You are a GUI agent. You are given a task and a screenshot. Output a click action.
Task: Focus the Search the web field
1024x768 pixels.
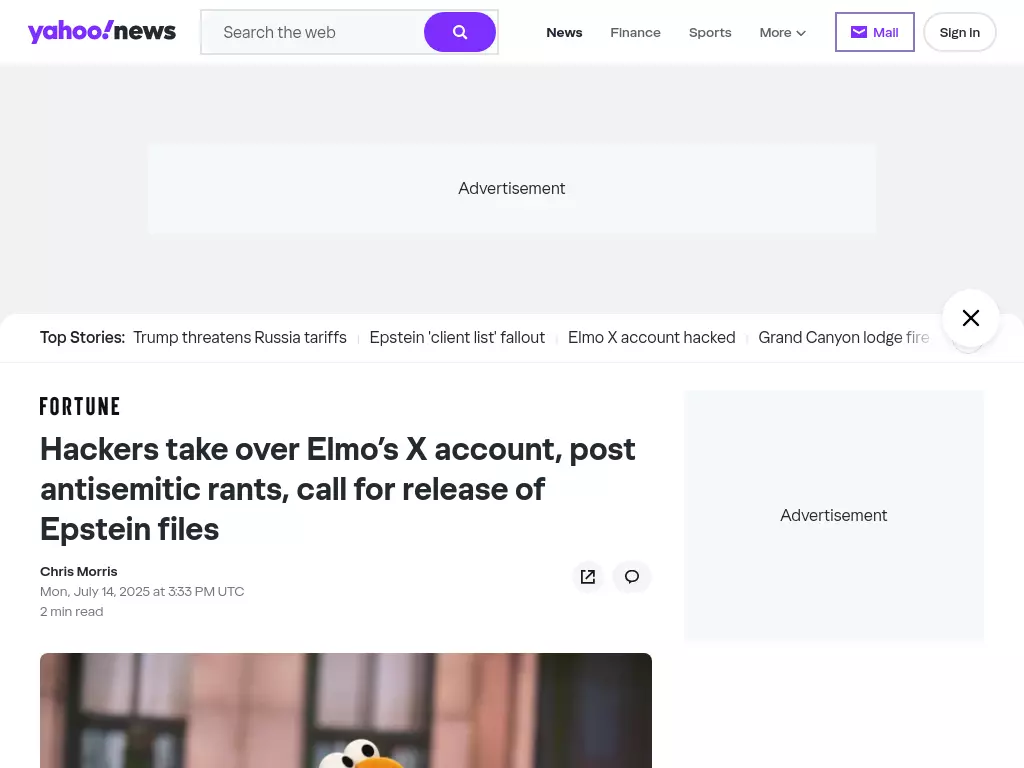click(x=313, y=32)
